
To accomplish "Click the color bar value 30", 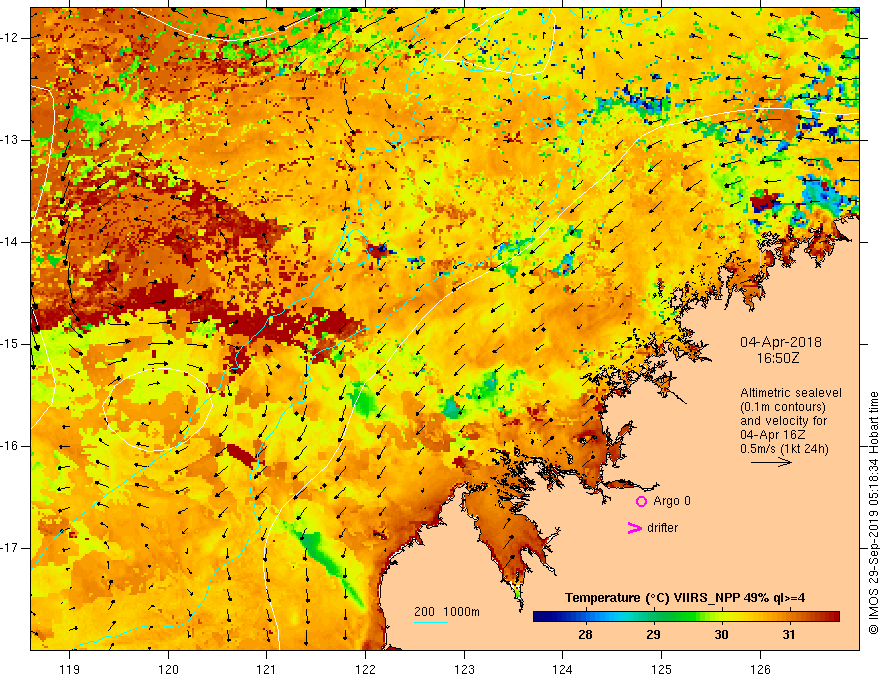I will (721, 635).
